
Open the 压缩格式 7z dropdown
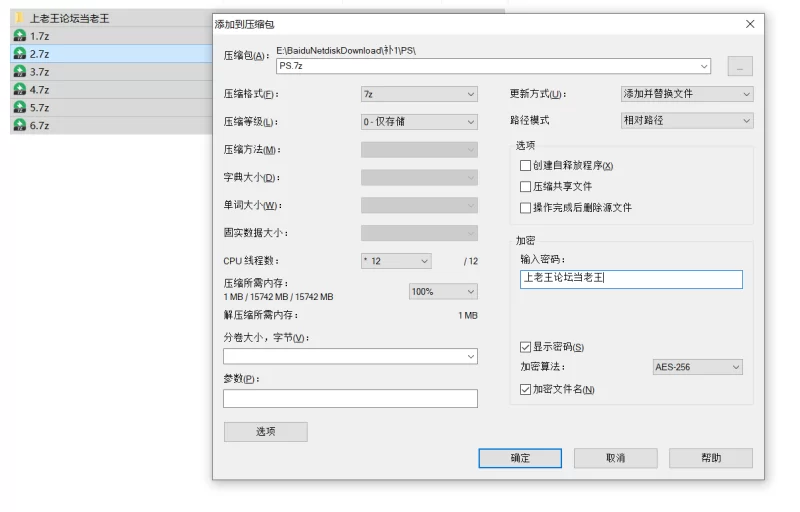419,94
